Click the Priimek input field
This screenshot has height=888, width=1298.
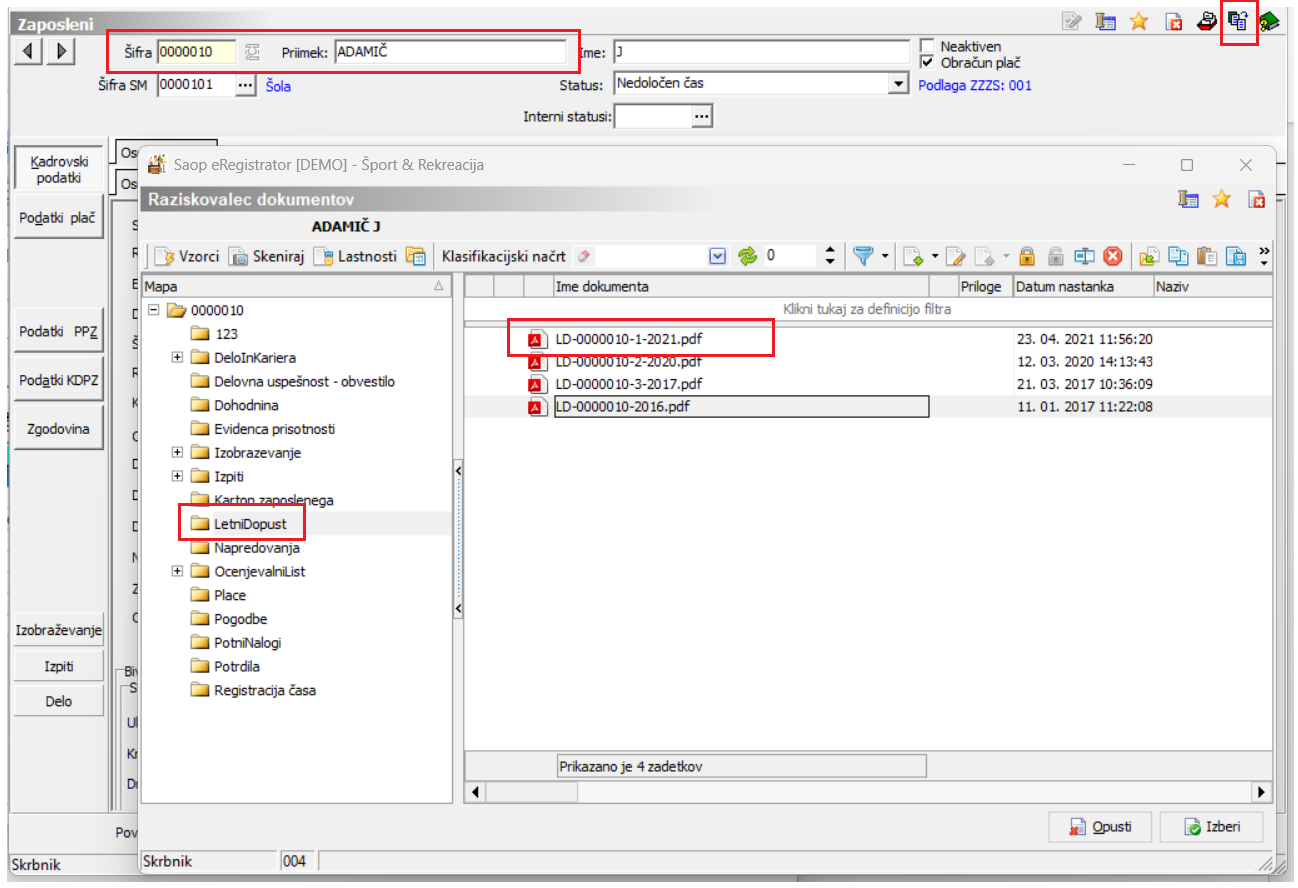click(451, 52)
